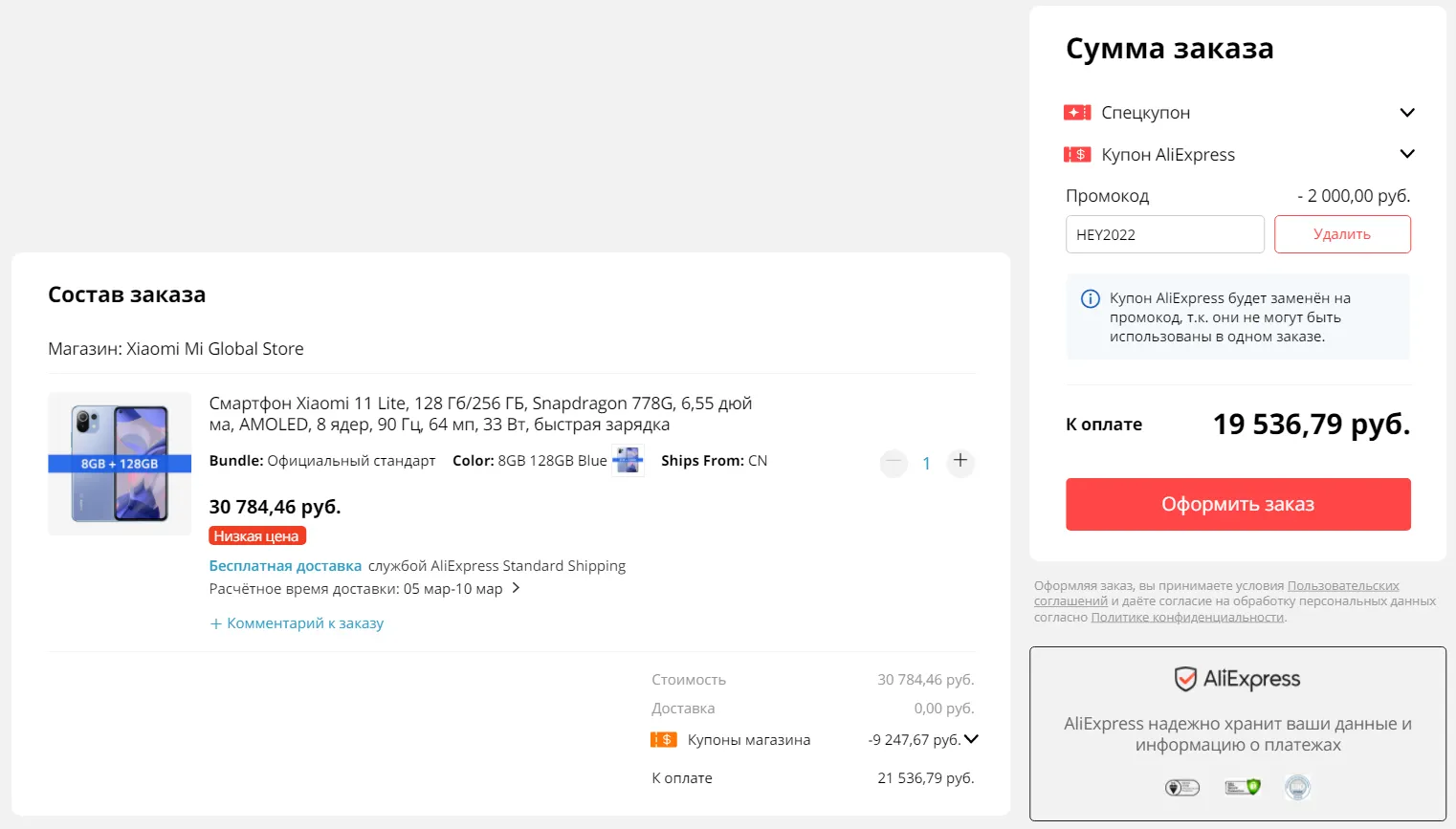
Task: Expand the Купон AliExpress dropdown
Action: pyautogui.click(x=1406, y=154)
